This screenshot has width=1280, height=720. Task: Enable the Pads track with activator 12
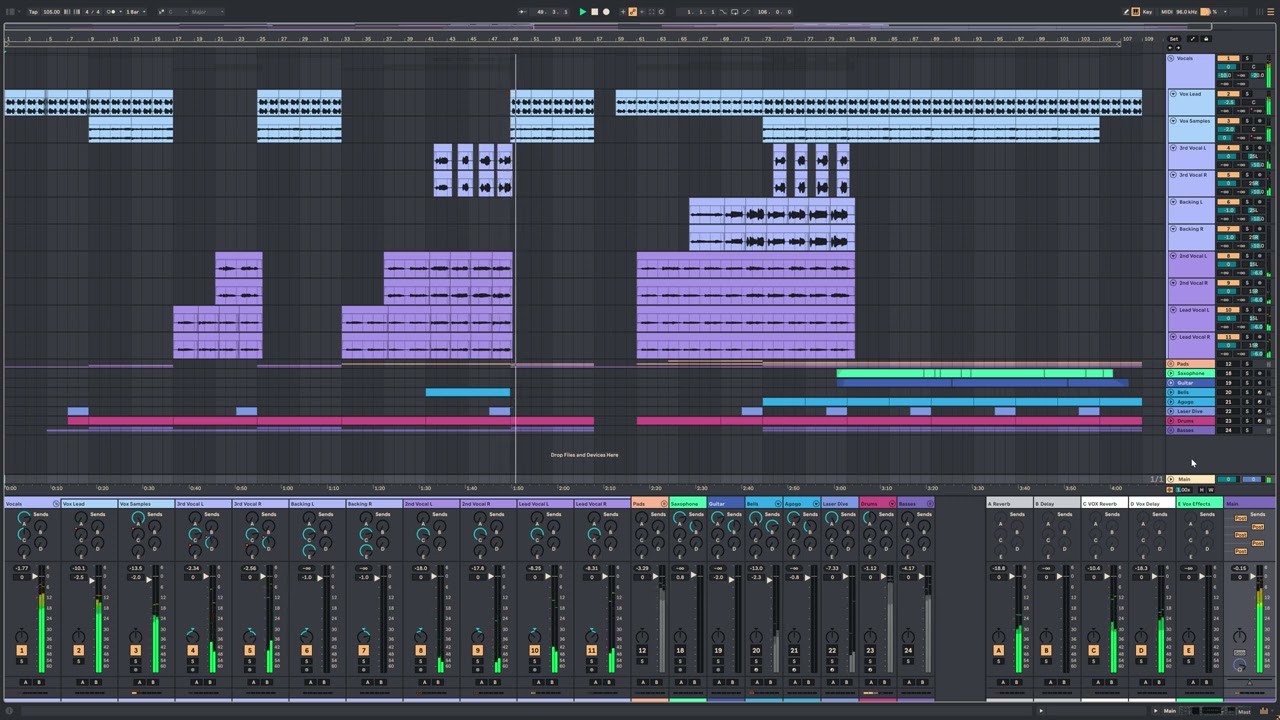coord(642,650)
